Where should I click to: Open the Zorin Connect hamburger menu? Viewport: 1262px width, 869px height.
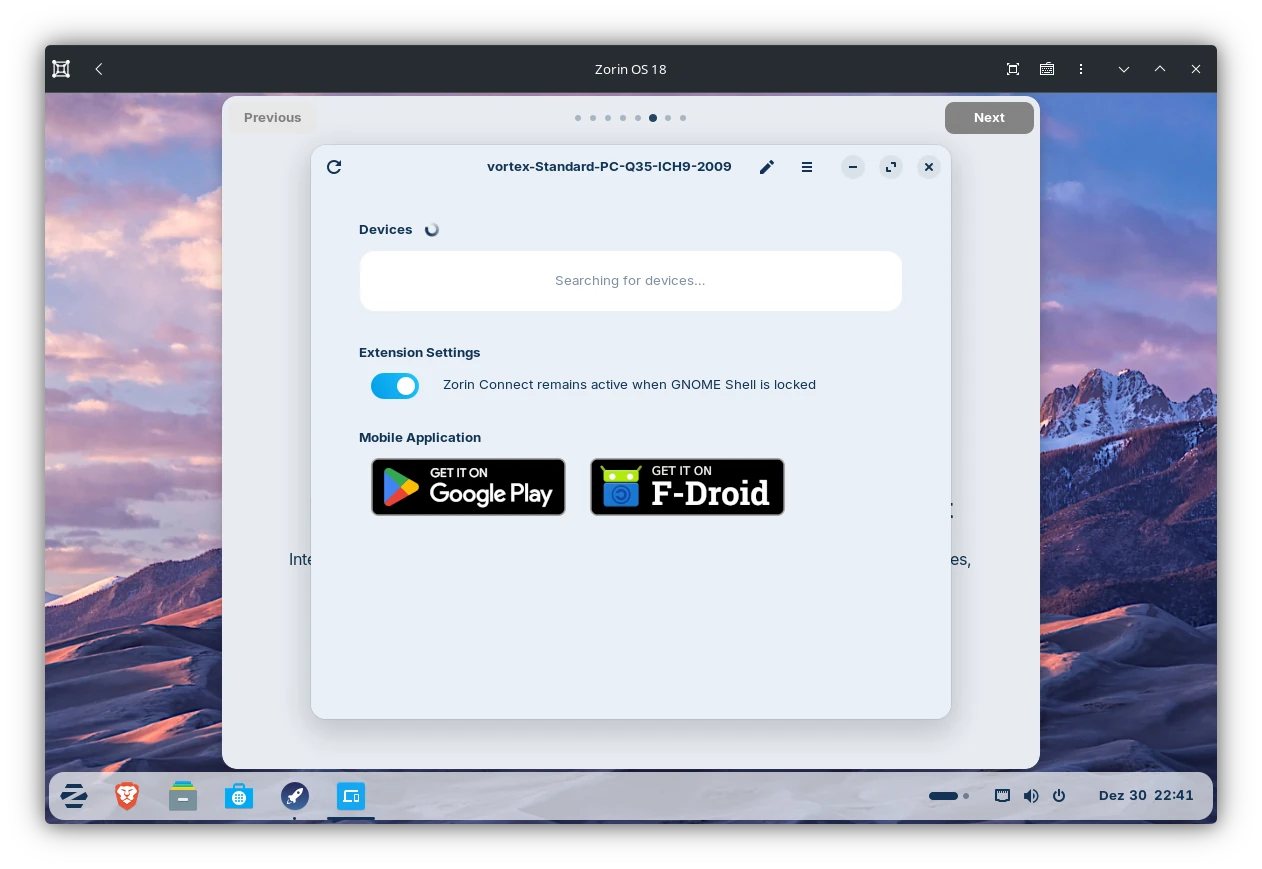(807, 167)
